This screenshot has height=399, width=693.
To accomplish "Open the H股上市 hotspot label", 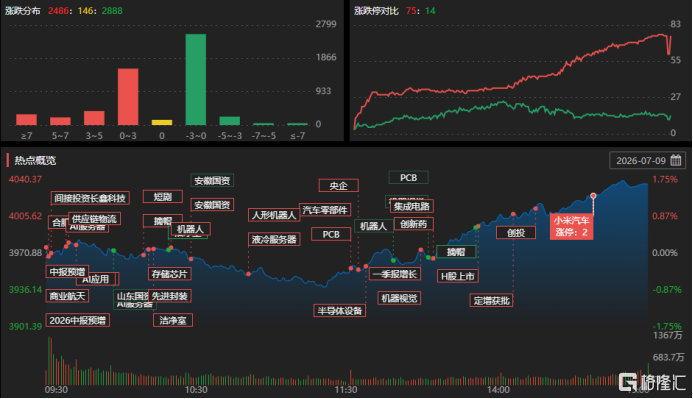I will pyautogui.click(x=458, y=276).
